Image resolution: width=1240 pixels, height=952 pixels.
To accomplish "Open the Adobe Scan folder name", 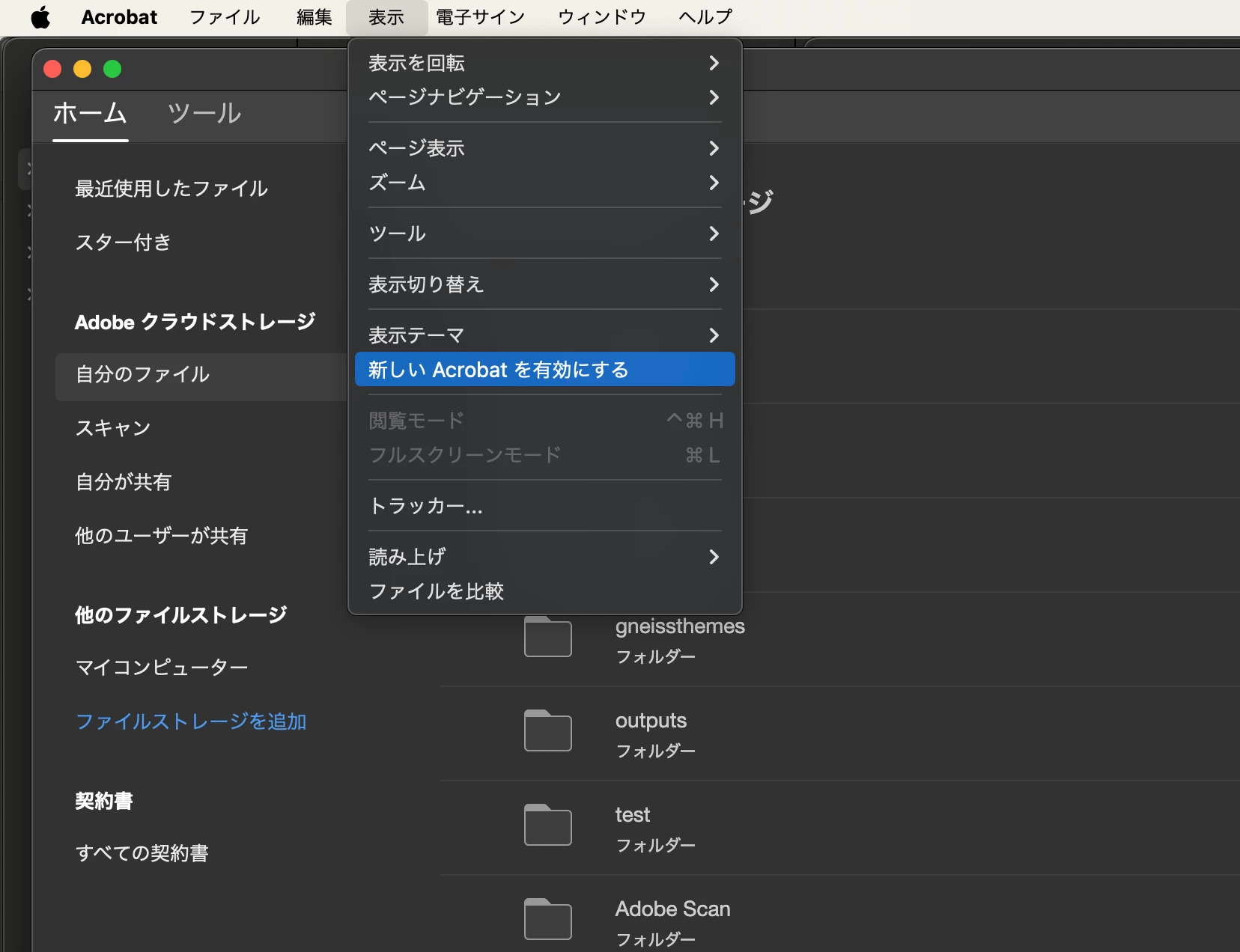I will [672, 909].
